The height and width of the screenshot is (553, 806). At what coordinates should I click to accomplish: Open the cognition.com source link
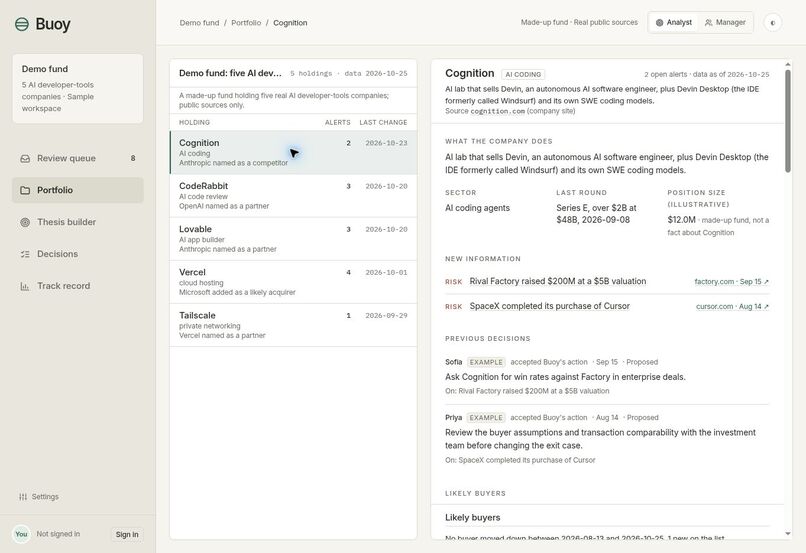(x=498, y=111)
